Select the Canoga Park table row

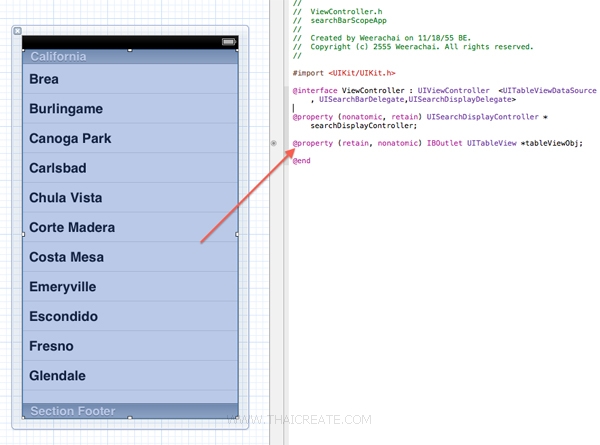(x=130, y=138)
